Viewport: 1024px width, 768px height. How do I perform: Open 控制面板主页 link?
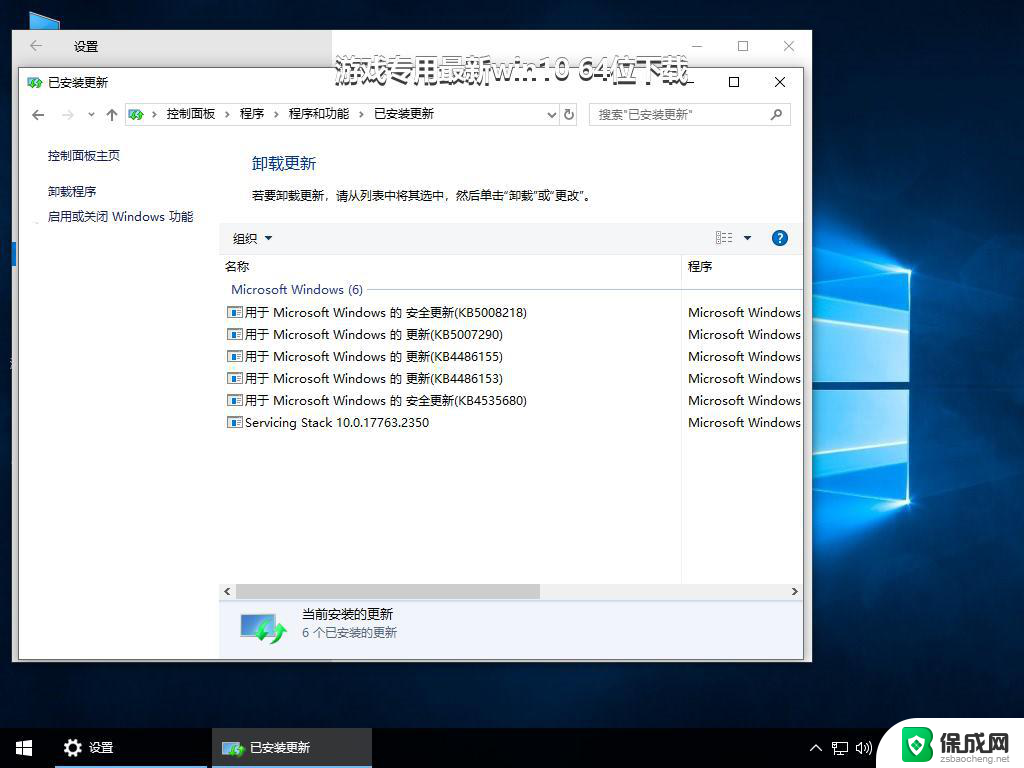click(x=84, y=155)
